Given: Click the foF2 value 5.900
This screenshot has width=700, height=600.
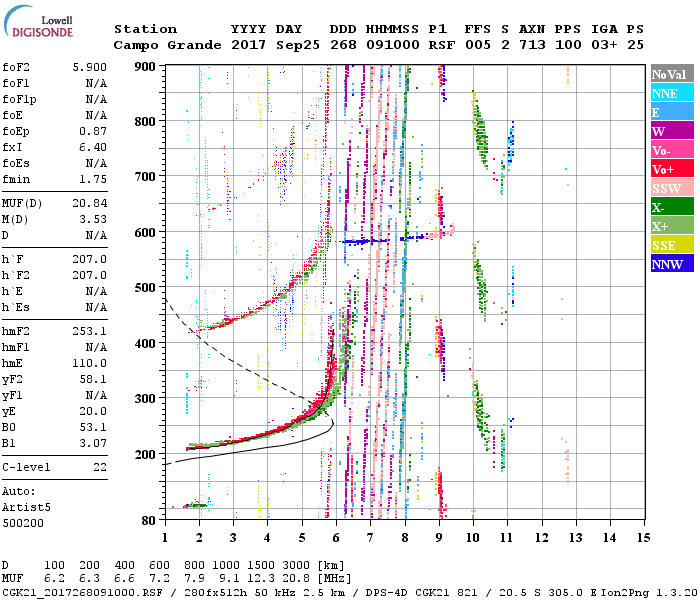Looking at the screenshot, I should 89,67.
